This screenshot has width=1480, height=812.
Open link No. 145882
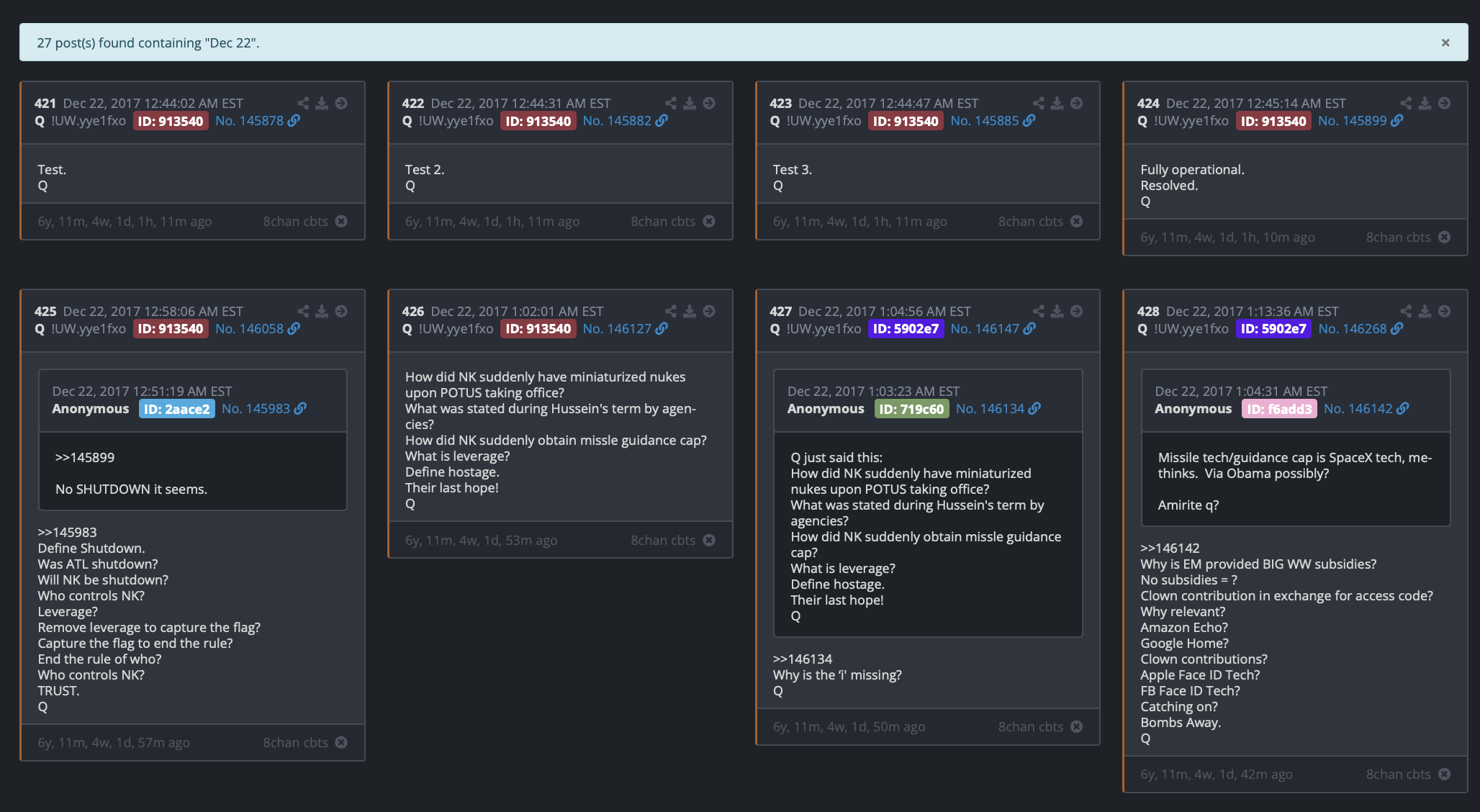pyautogui.click(x=626, y=121)
